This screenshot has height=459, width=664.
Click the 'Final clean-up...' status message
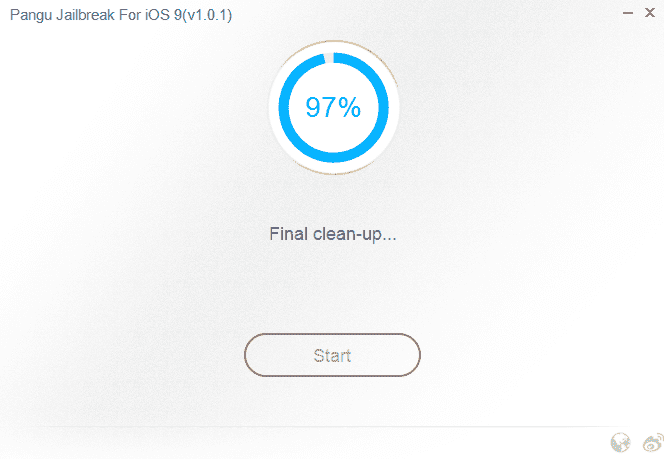click(x=333, y=234)
